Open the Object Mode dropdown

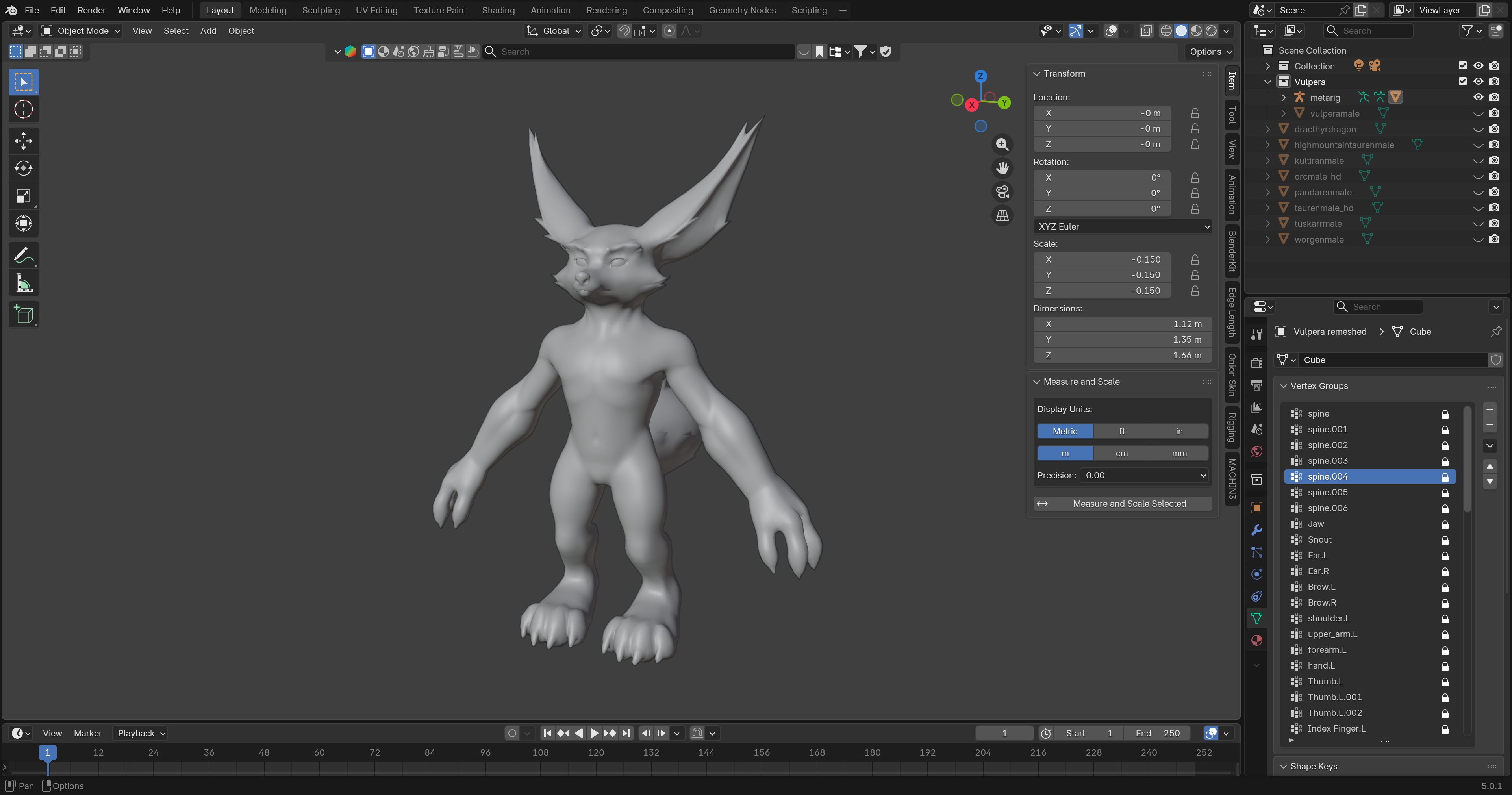pyautogui.click(x=80, y=31)
